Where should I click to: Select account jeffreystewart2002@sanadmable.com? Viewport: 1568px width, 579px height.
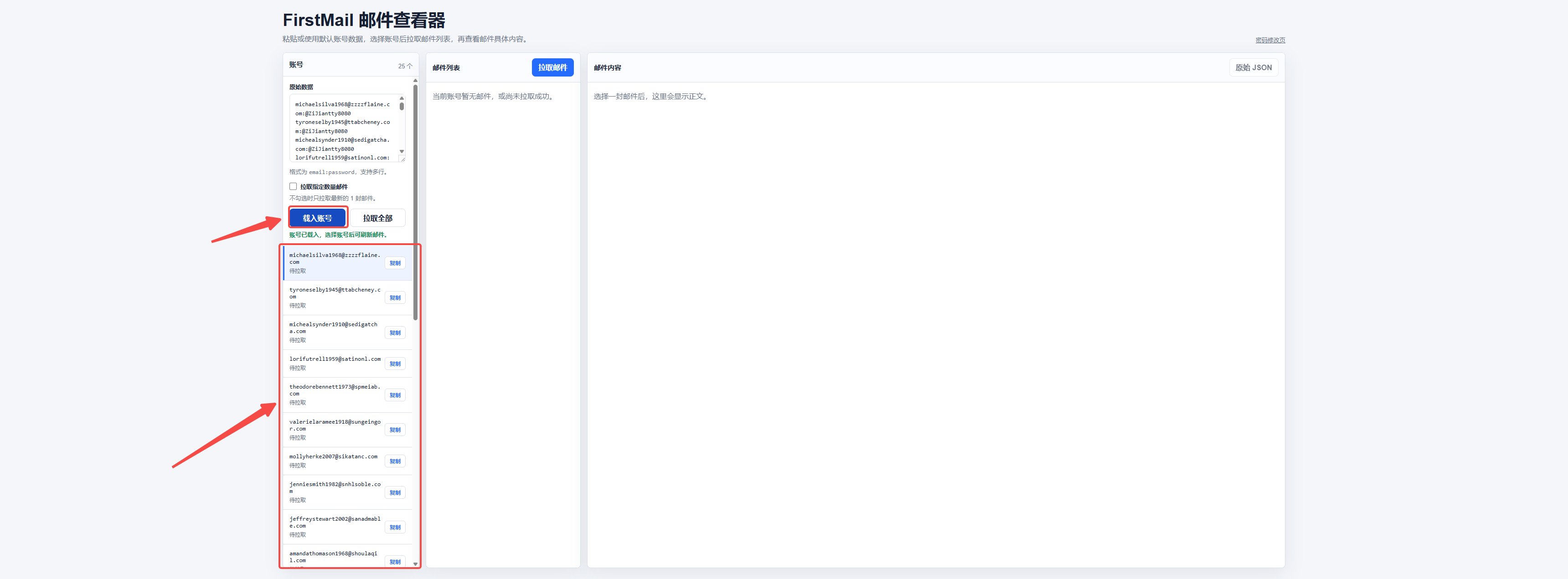point(348,527)
